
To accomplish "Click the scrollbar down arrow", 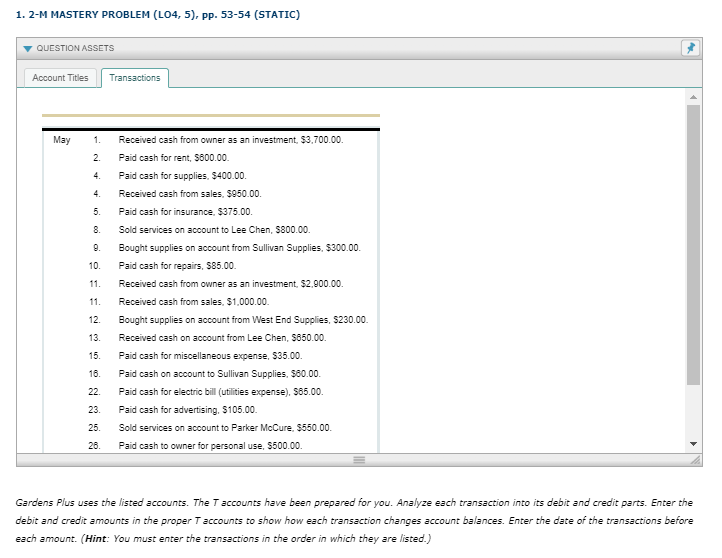I will 693,444.
